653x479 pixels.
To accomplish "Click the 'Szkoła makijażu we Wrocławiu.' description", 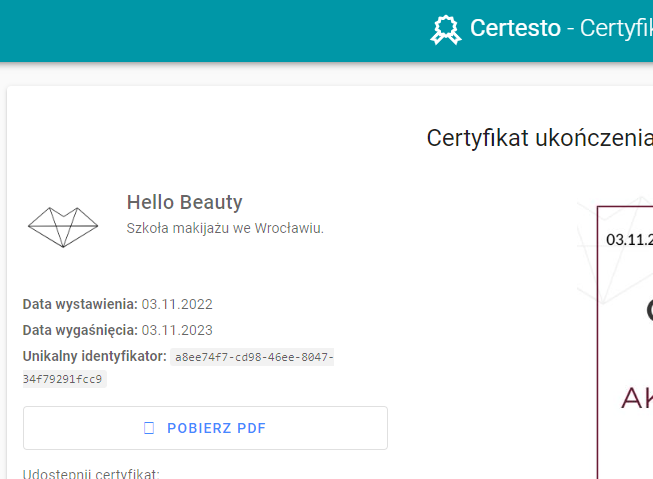I will point(225,228).
